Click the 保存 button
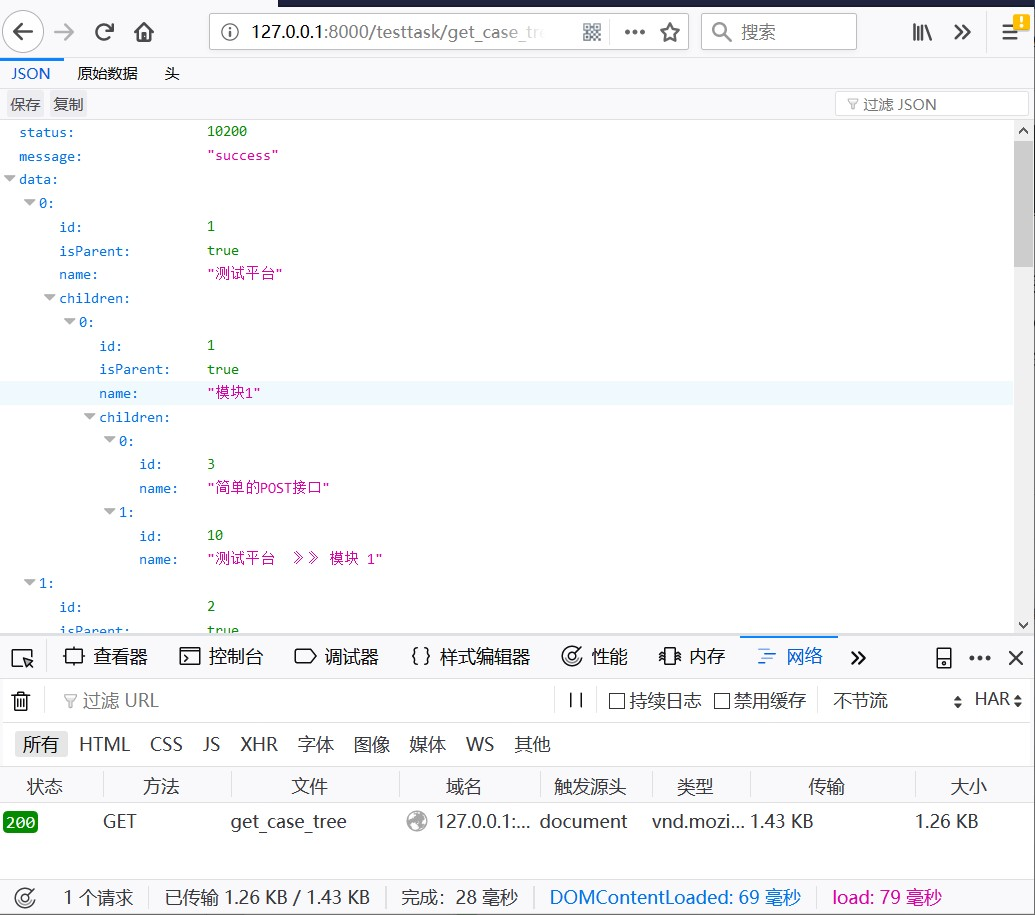Image resolution: width=1035 pixels, height=915 pixels. [x=25, y=104]
